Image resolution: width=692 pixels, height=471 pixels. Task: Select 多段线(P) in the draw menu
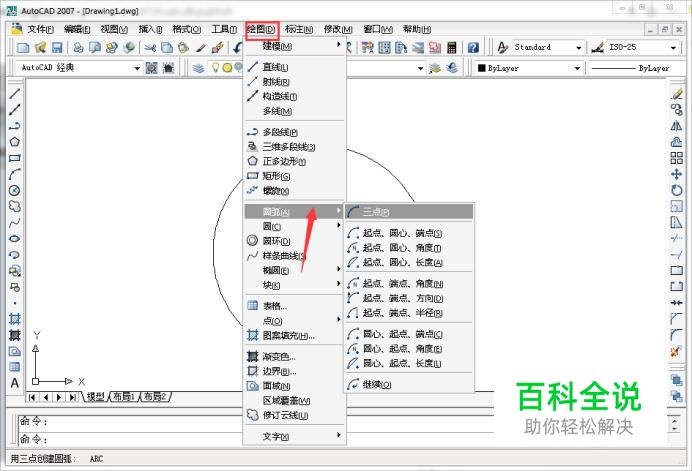click(x=295, y=132)
